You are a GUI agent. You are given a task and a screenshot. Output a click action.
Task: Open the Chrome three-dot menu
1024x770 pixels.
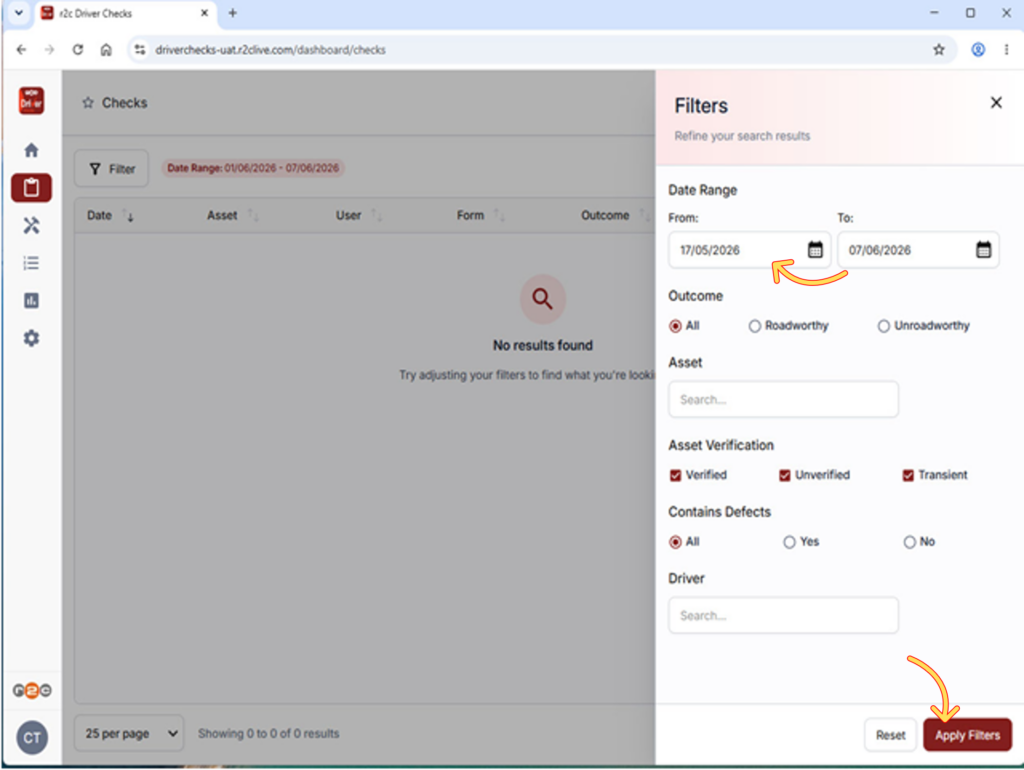1006,50
